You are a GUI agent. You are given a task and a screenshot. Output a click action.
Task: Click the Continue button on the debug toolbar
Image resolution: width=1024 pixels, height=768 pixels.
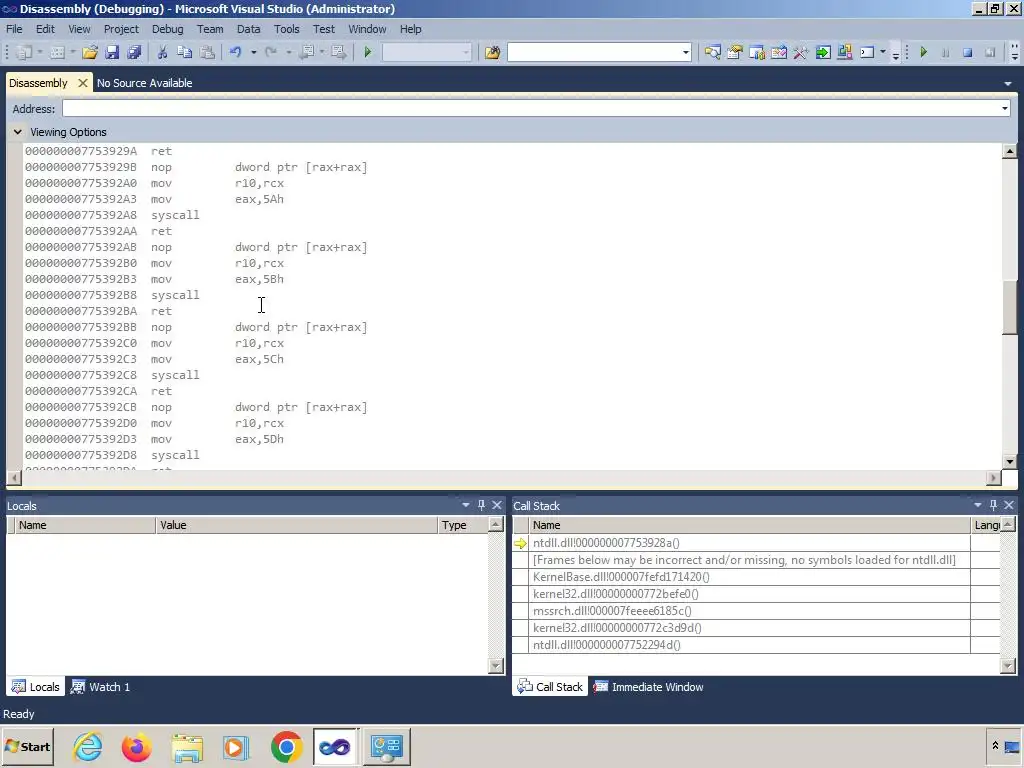923,52
